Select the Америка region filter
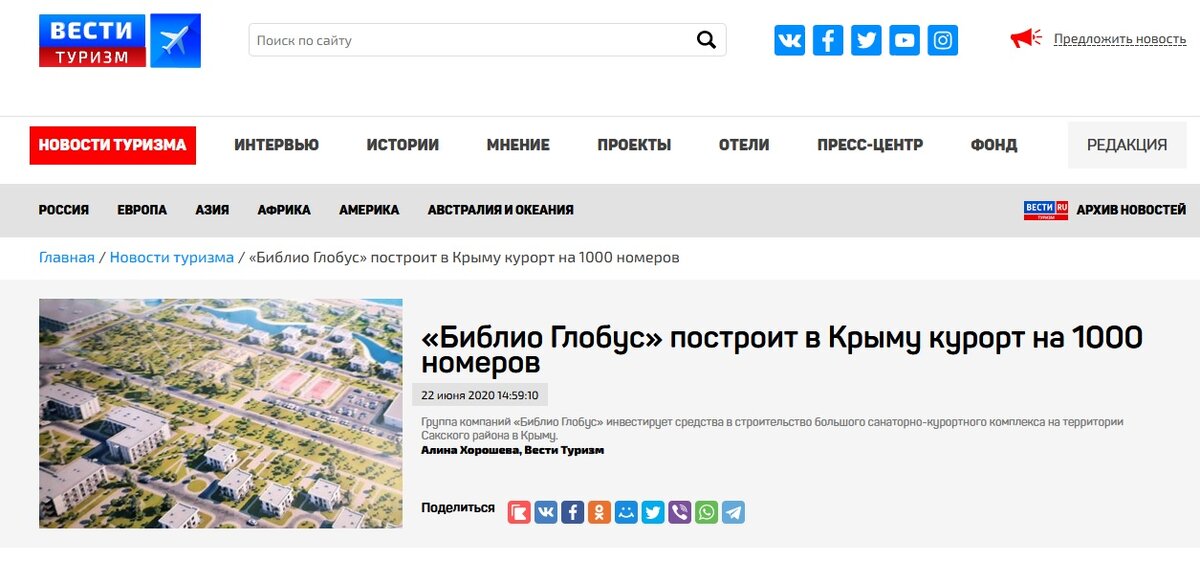This screenshot has width=1200, height=562. point(369,210)
